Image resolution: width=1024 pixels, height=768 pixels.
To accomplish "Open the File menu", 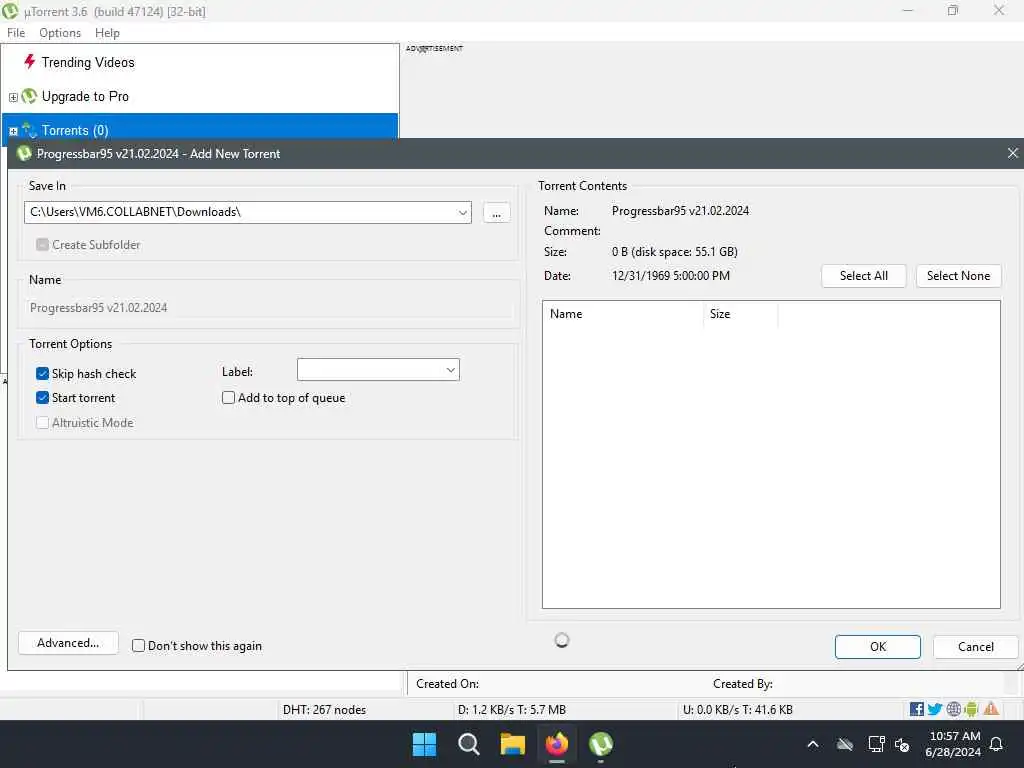I will tap(16, 33).
